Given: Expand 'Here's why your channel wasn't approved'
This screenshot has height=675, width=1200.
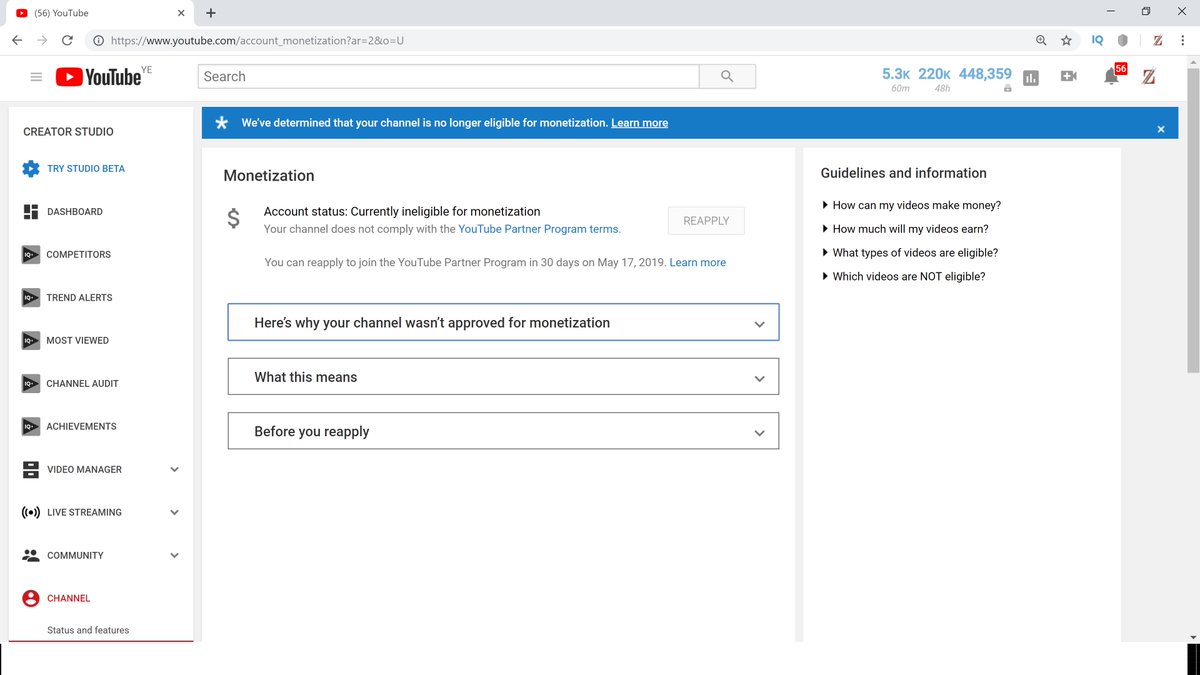Looking at the screenshot, I should (x=503, y=323).
